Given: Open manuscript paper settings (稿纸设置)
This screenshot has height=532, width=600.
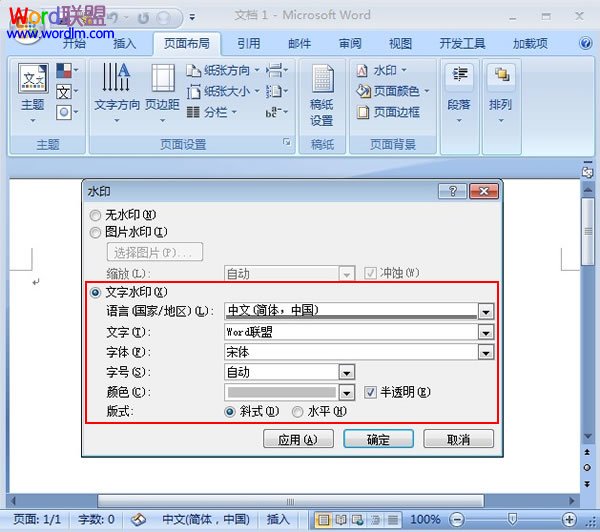Looking at the screenshot, I should [322, 96].
